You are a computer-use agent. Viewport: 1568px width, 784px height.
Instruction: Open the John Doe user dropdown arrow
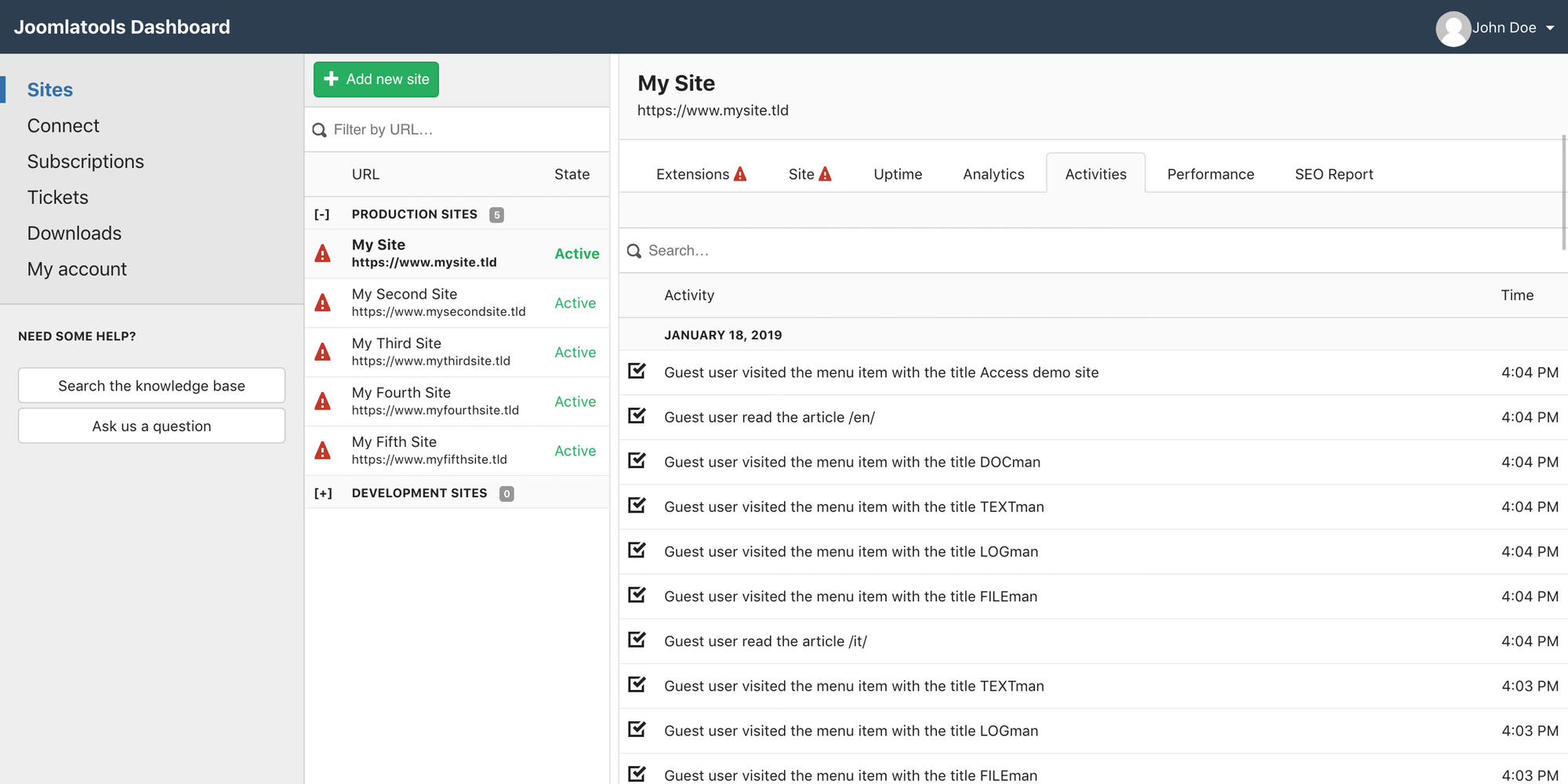[1550, 28]
